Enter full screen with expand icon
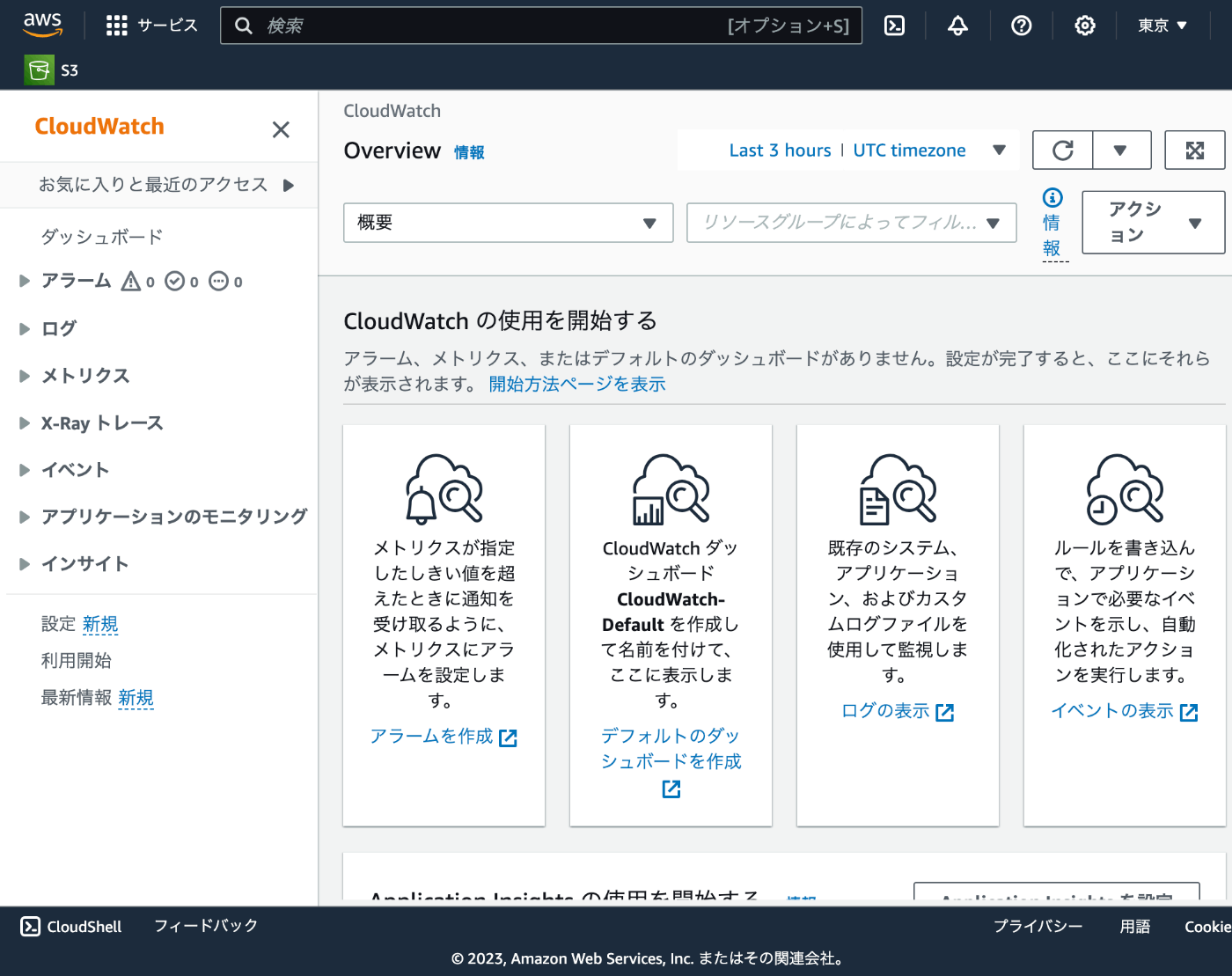 (x=1194, y=150)
